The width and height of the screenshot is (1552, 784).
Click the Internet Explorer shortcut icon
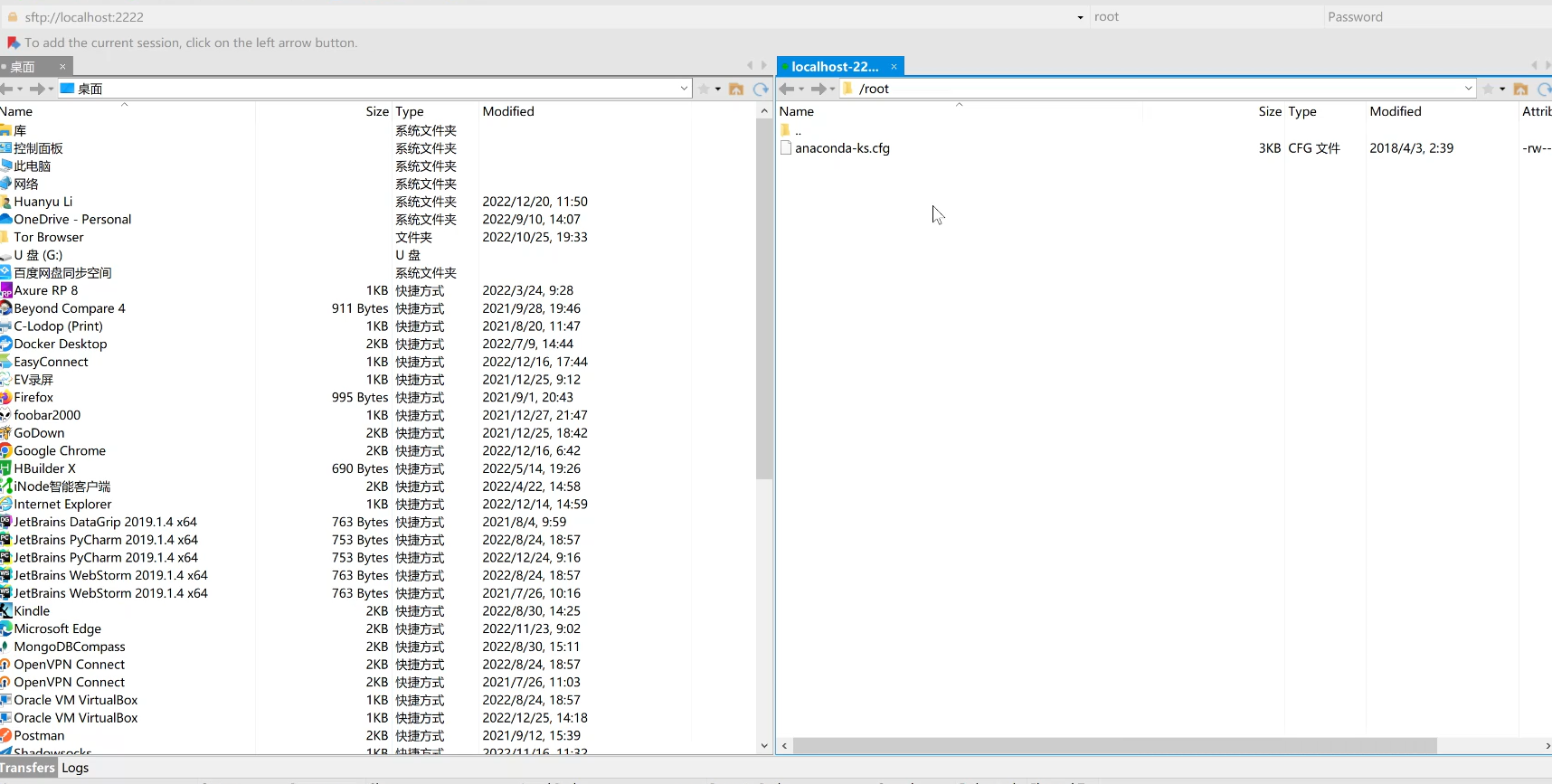(6, 504)
